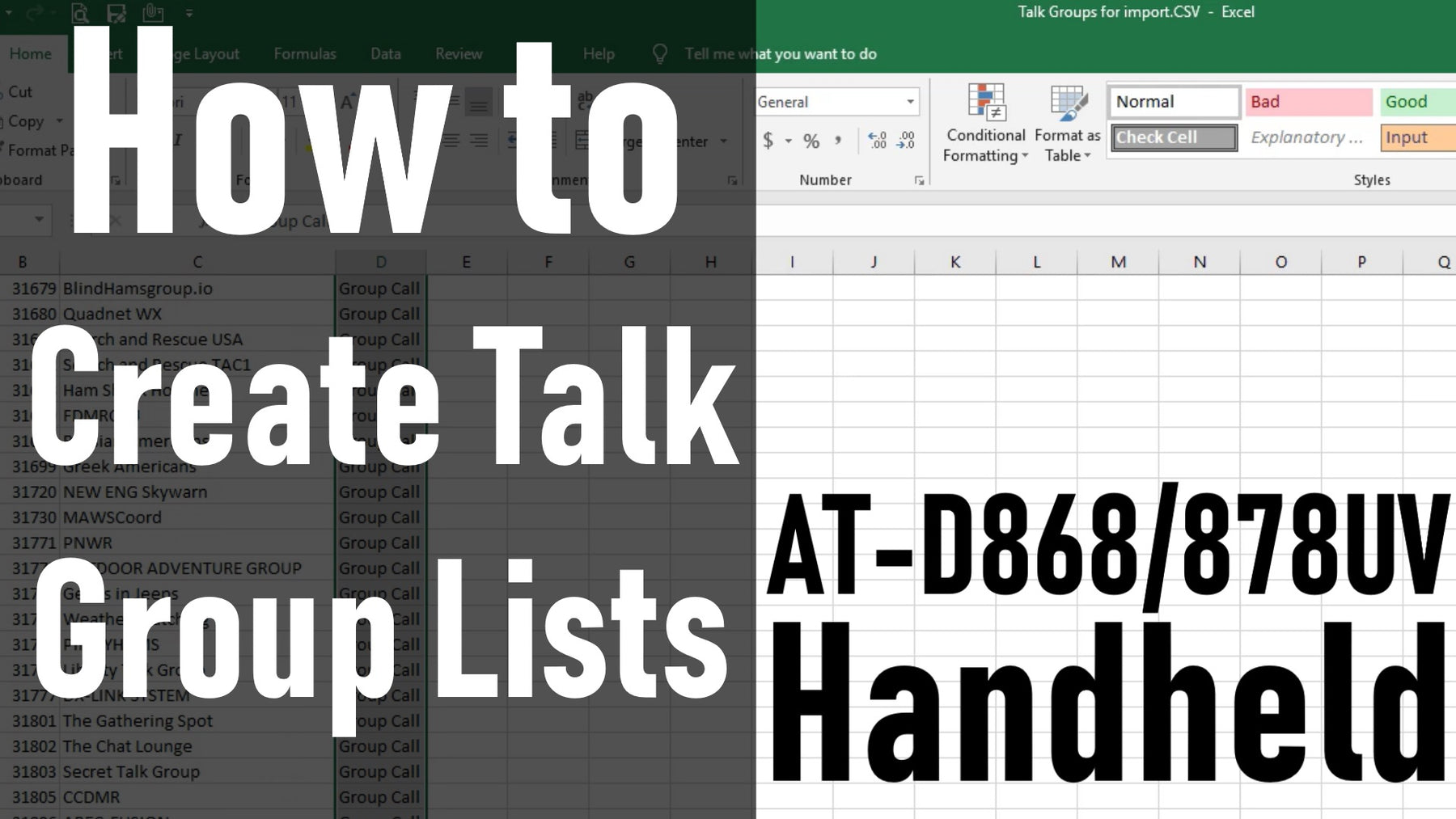Open the Formulas ribbon tab
Viewport: 1456px width, 819px height.
(x=305, y=54)
